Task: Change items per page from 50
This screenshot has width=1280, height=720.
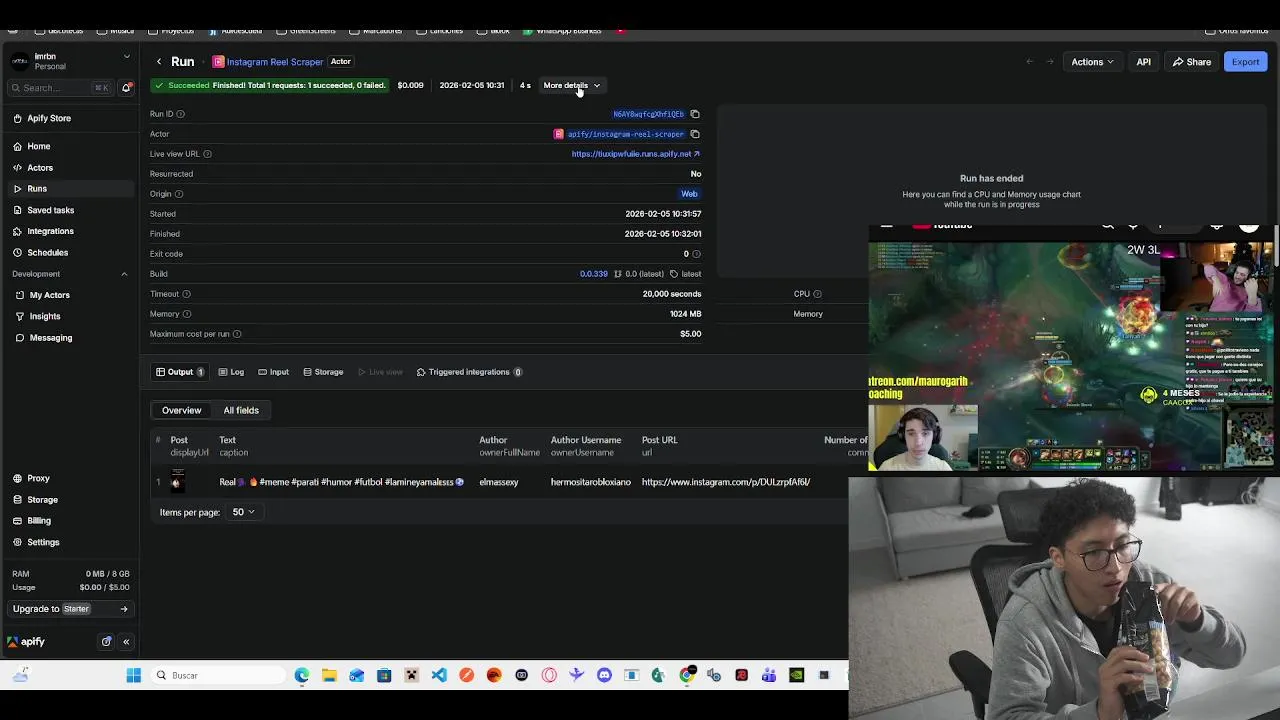Action: coord(243,512)
